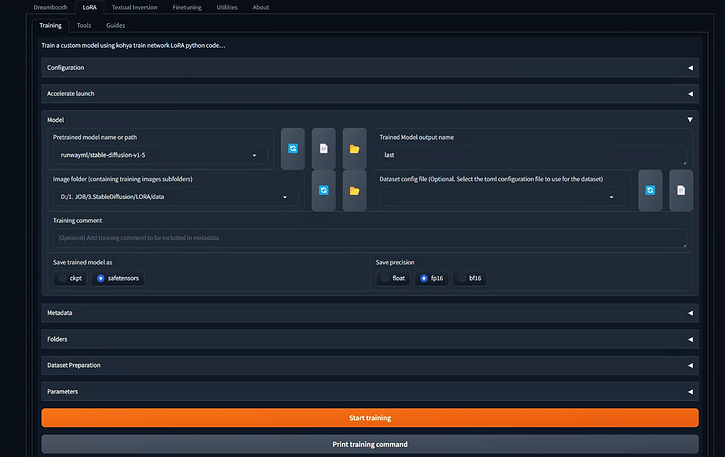Viewport: 725px width, 457px height.
Task: Refresh dataset config file list
Action: pyautogui.click(x=650, y=191)
